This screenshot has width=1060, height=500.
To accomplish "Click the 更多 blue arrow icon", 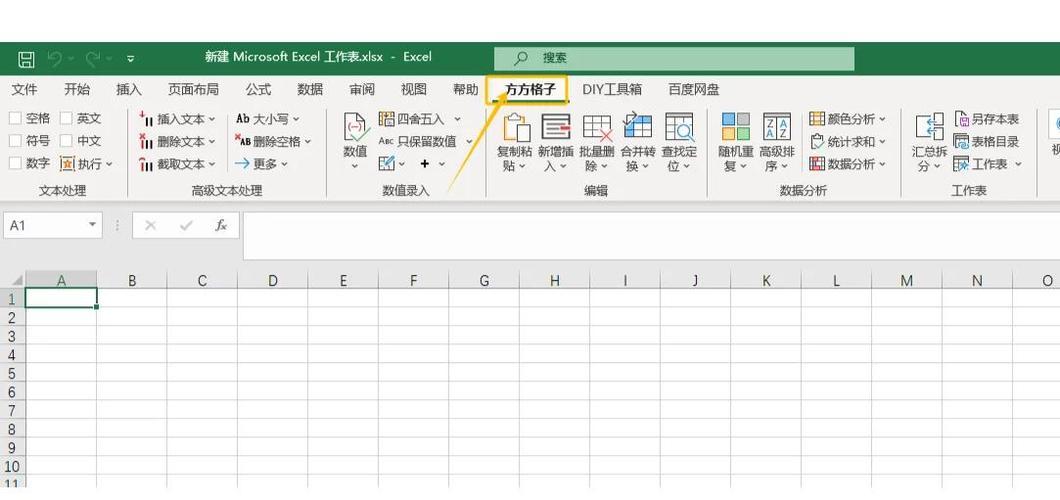I will (x=243, y=164).
